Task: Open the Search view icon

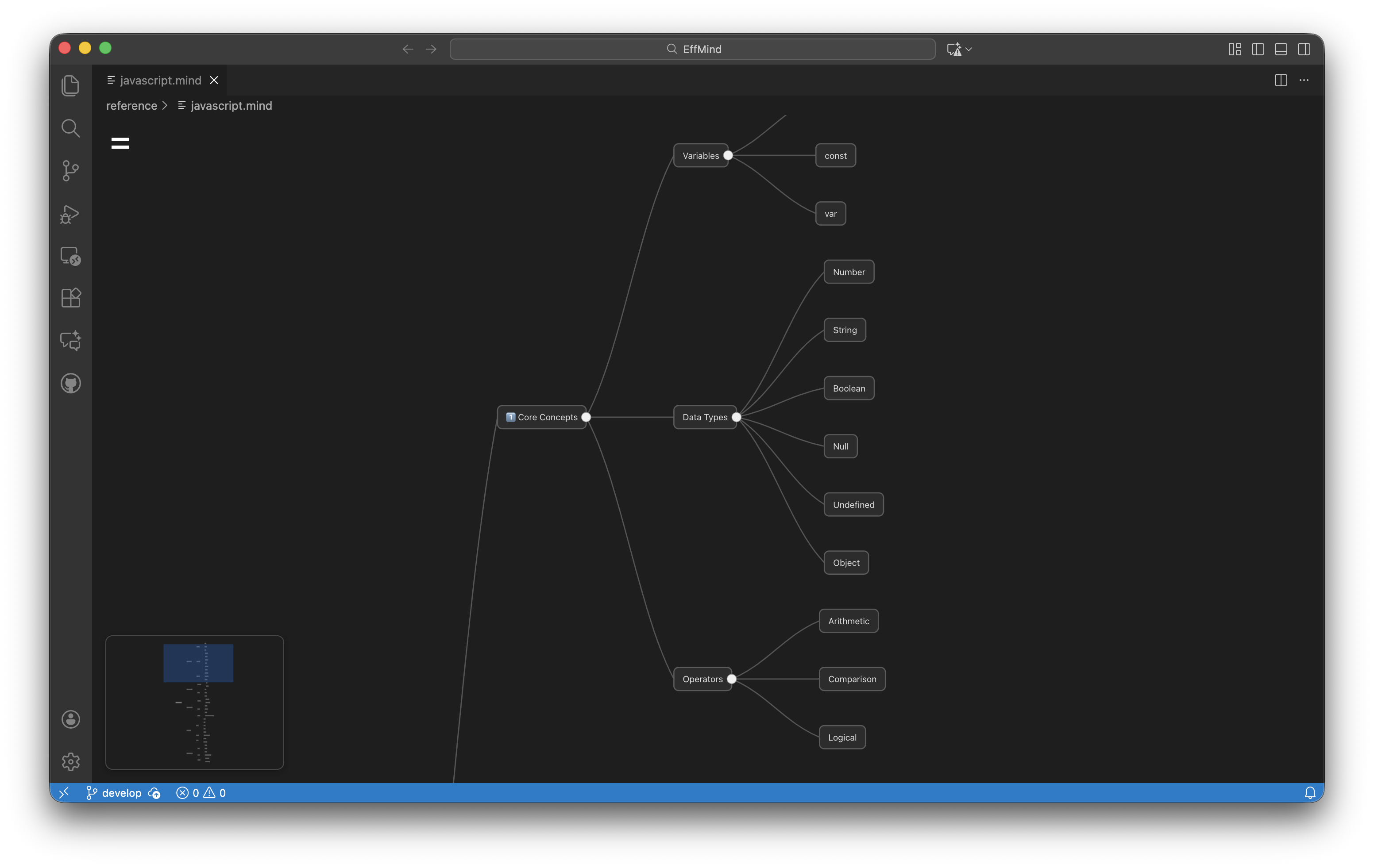Action: tap(70, 128)
